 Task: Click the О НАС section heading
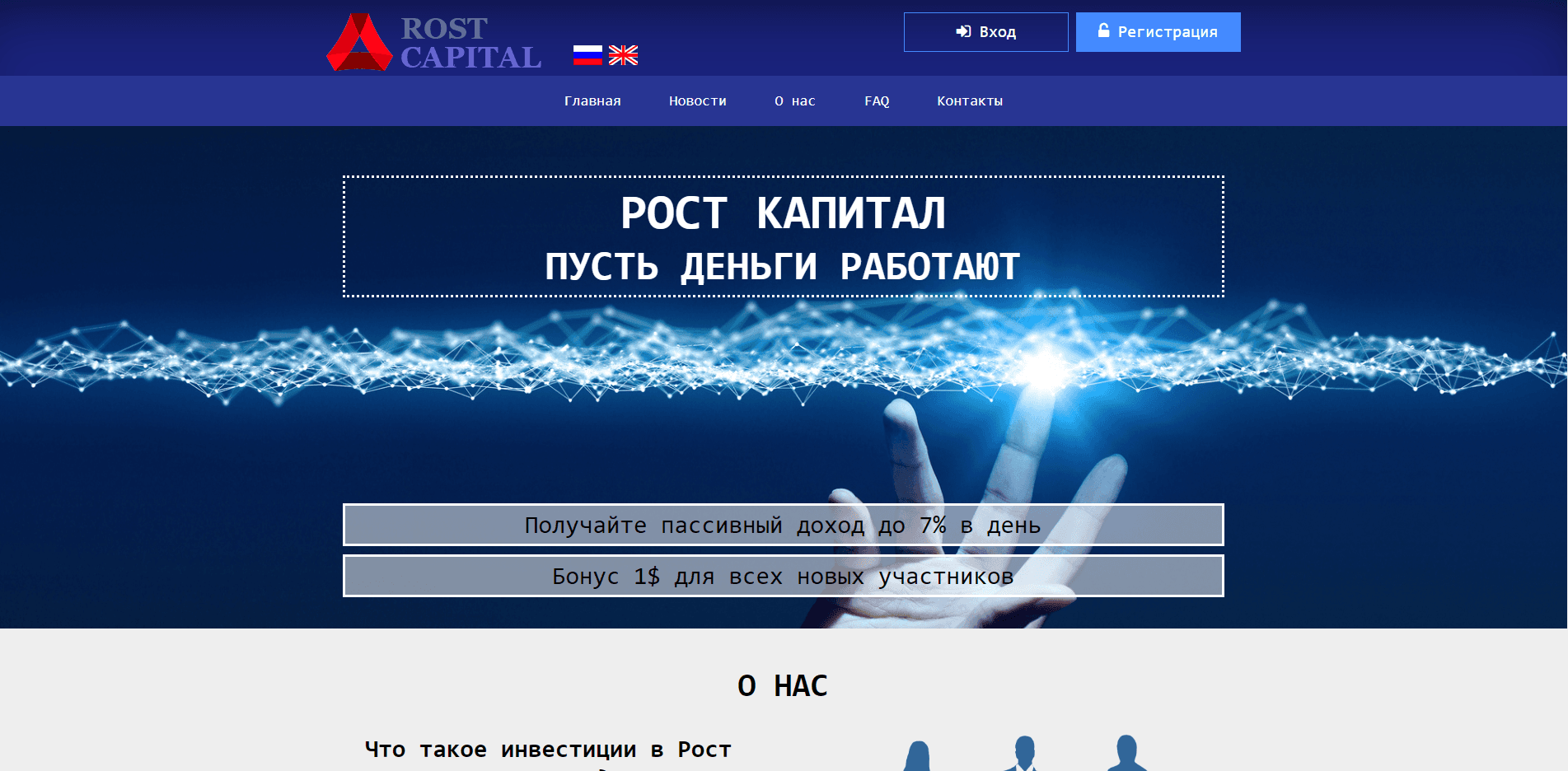pyautogui.click(x=783, y=685)
